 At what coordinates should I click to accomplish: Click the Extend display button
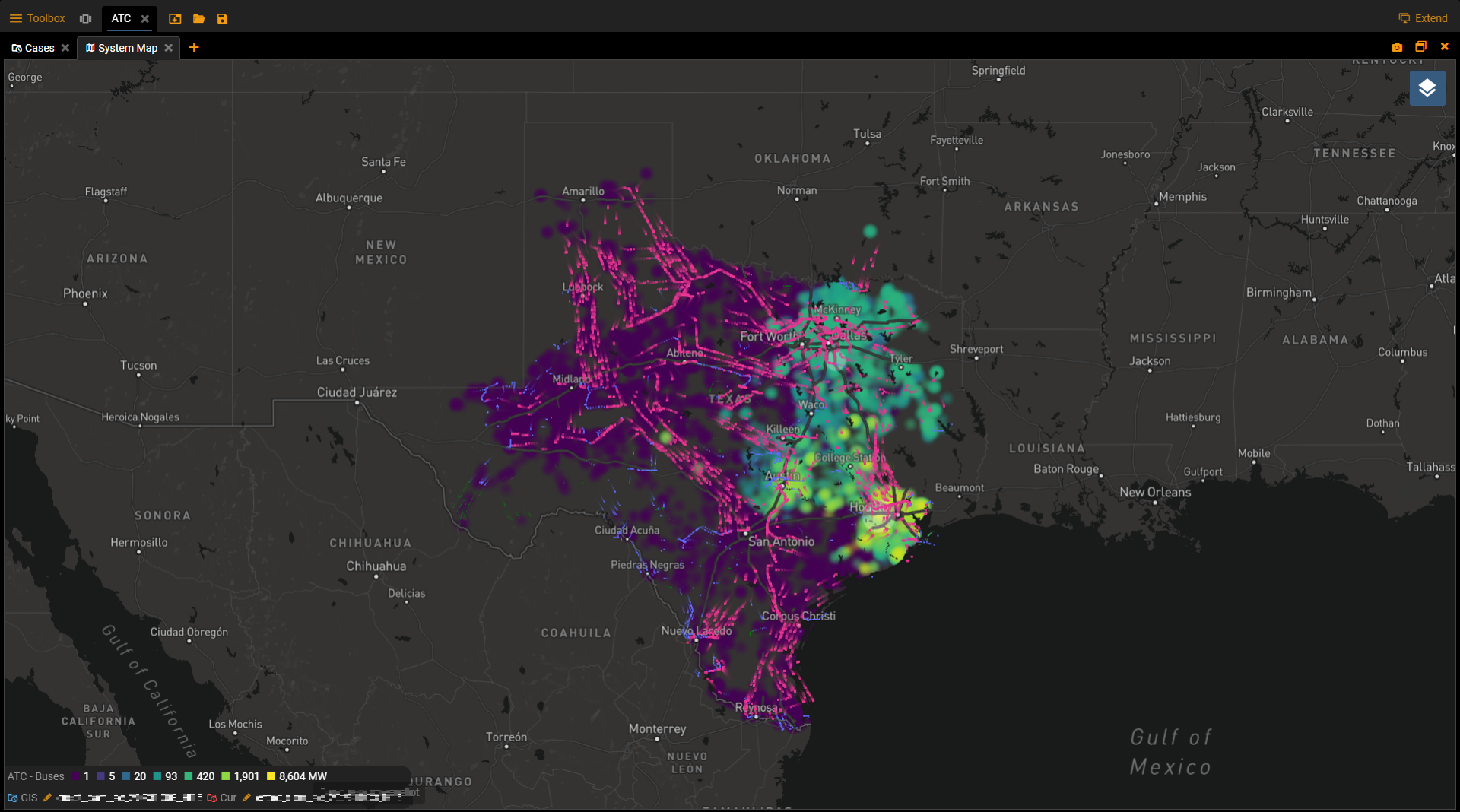[x=1423, y=18]
